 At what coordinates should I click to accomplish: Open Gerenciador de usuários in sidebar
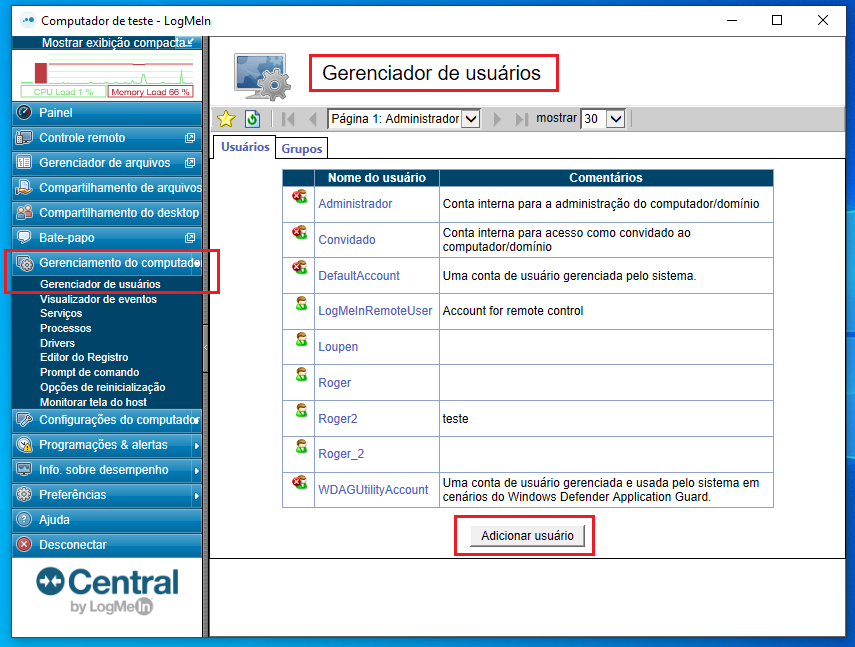pos(100,284)
